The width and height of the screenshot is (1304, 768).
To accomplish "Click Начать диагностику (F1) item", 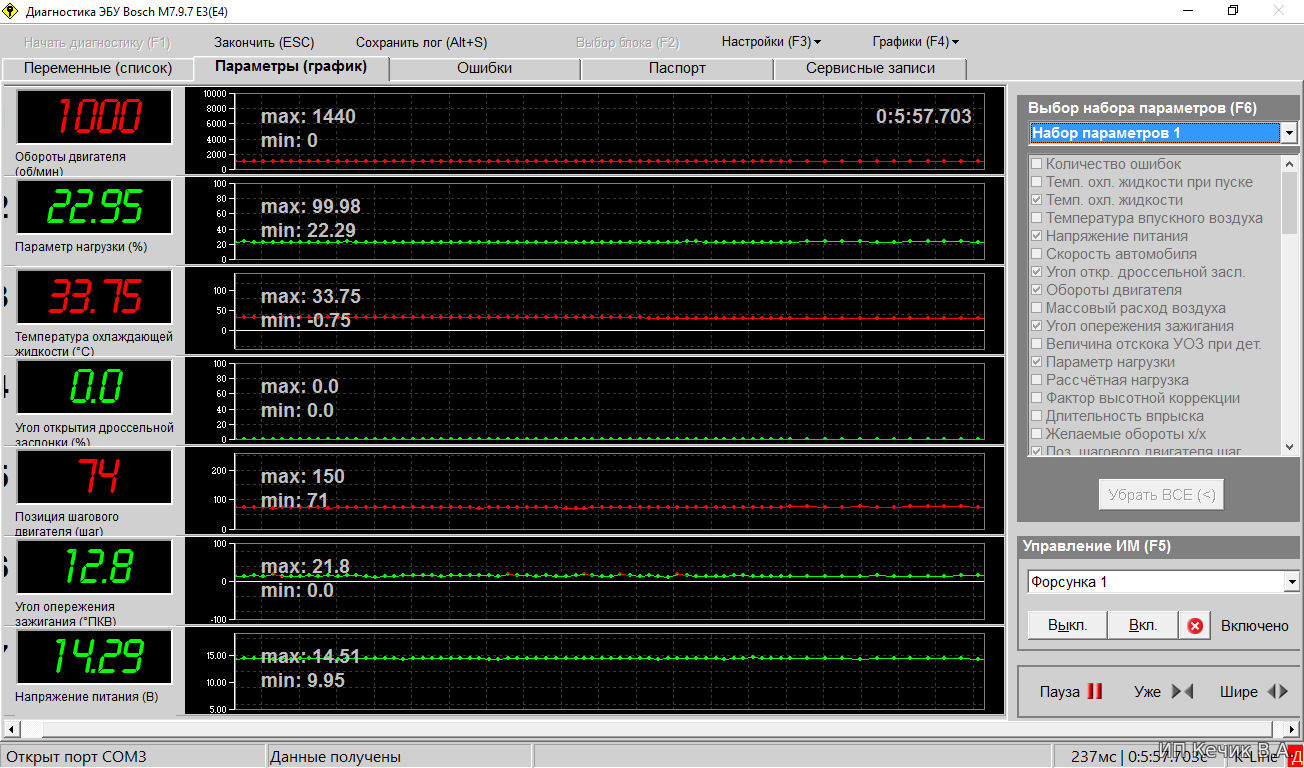I will pos(97,42).
